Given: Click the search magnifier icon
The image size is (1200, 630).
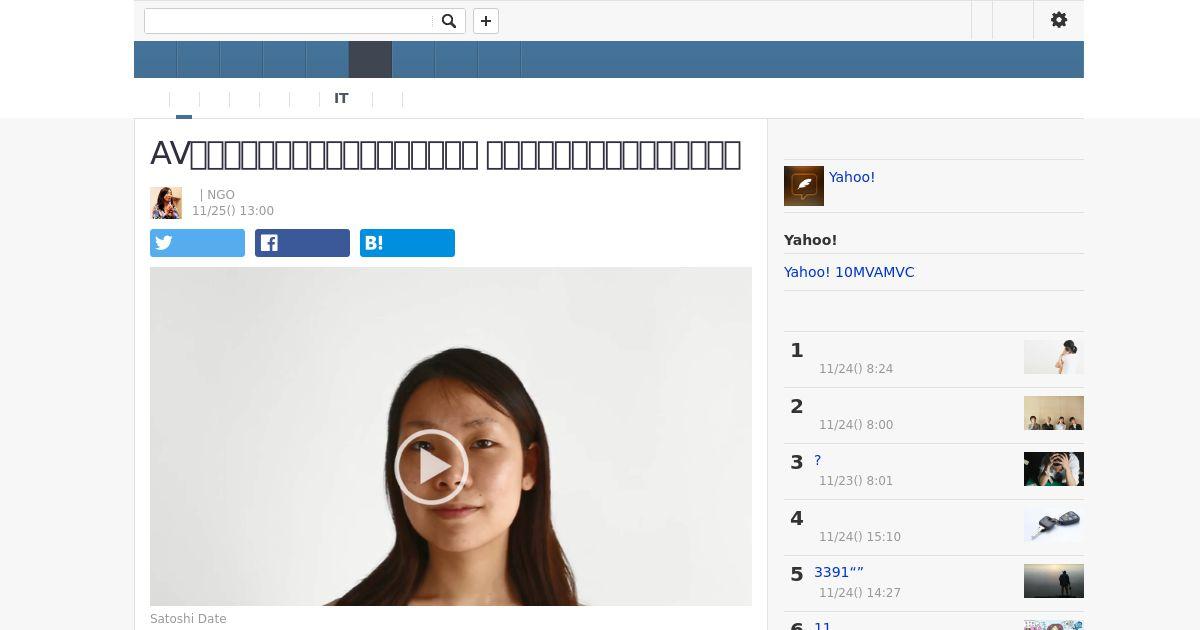Looking at the screenshot, I should point(449,21).
